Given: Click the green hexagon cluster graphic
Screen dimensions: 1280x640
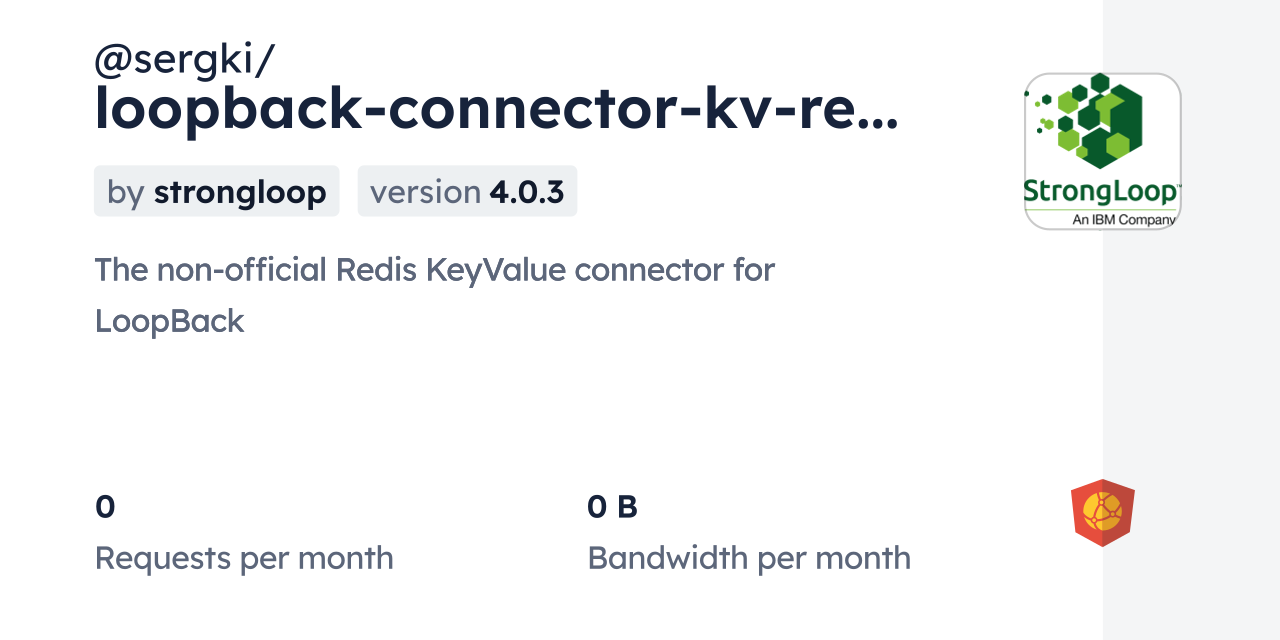Looking at the screenshot, I should pos(1093,122).
